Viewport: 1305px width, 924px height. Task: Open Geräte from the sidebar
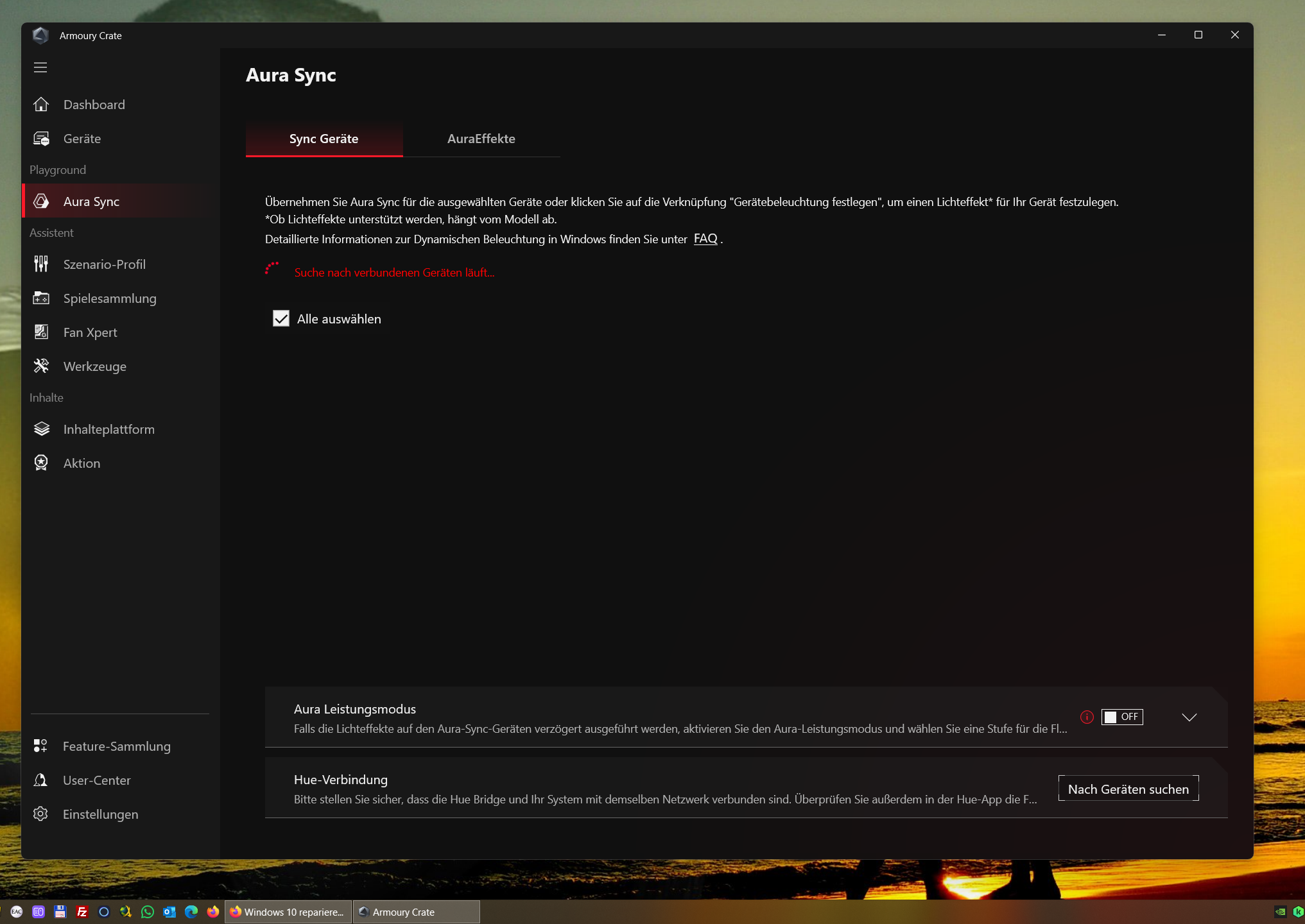click(x=41, y=138)
